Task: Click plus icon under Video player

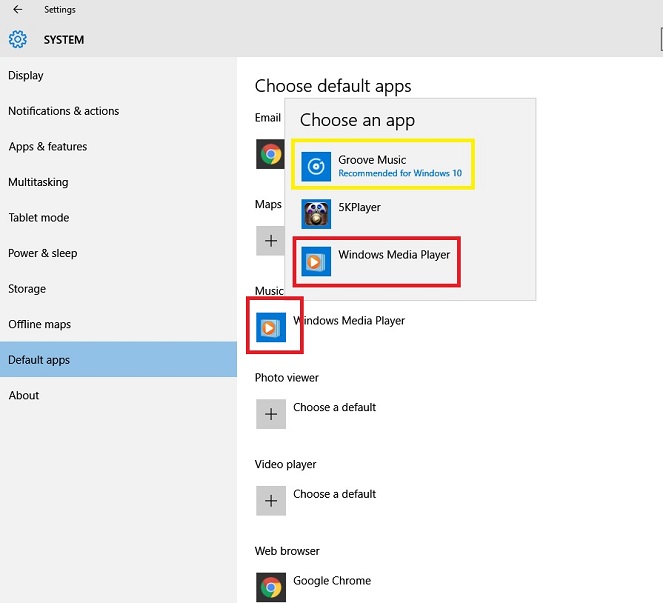Action: click(x=271, y=501)
